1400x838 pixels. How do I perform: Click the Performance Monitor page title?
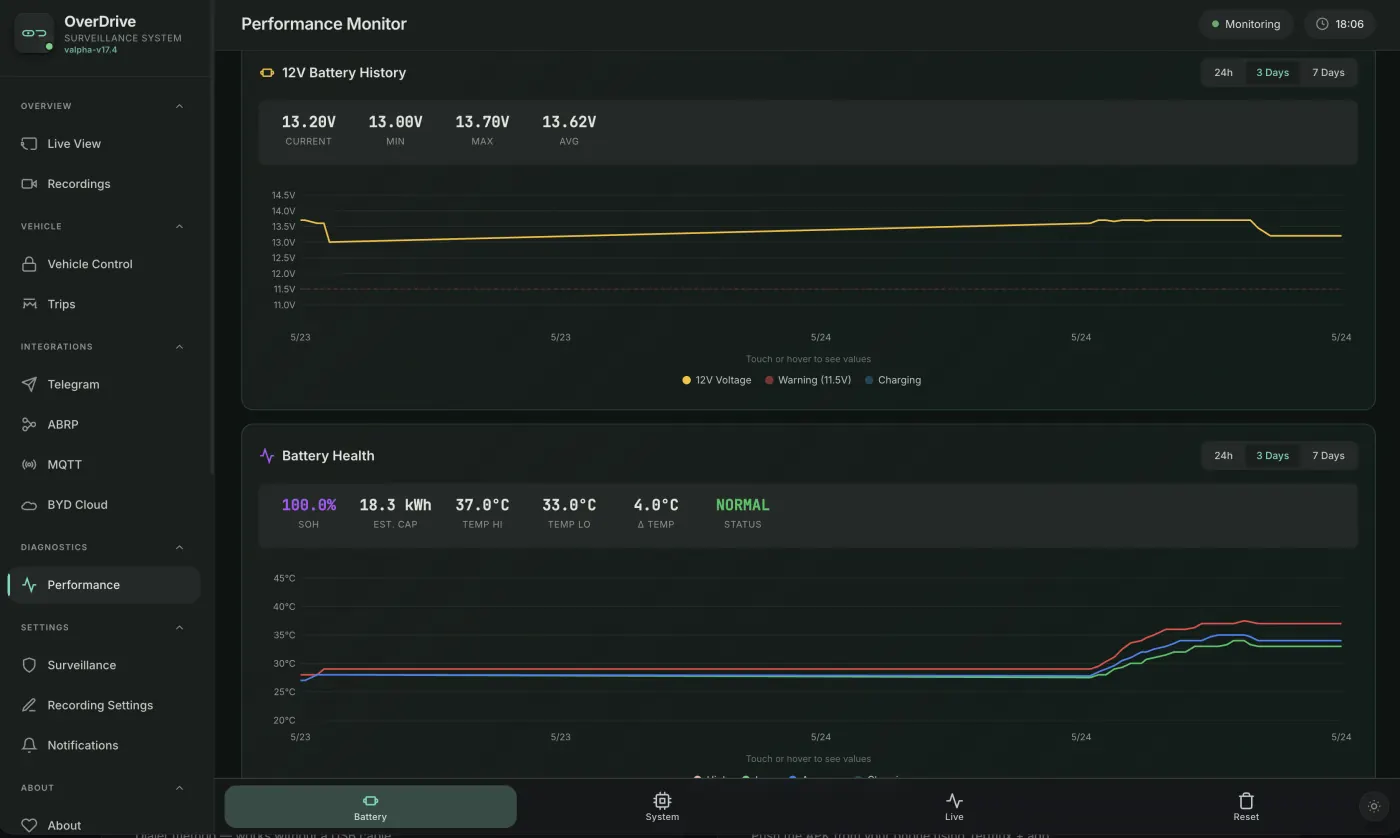pyautogui.click(x=324, y=24)
